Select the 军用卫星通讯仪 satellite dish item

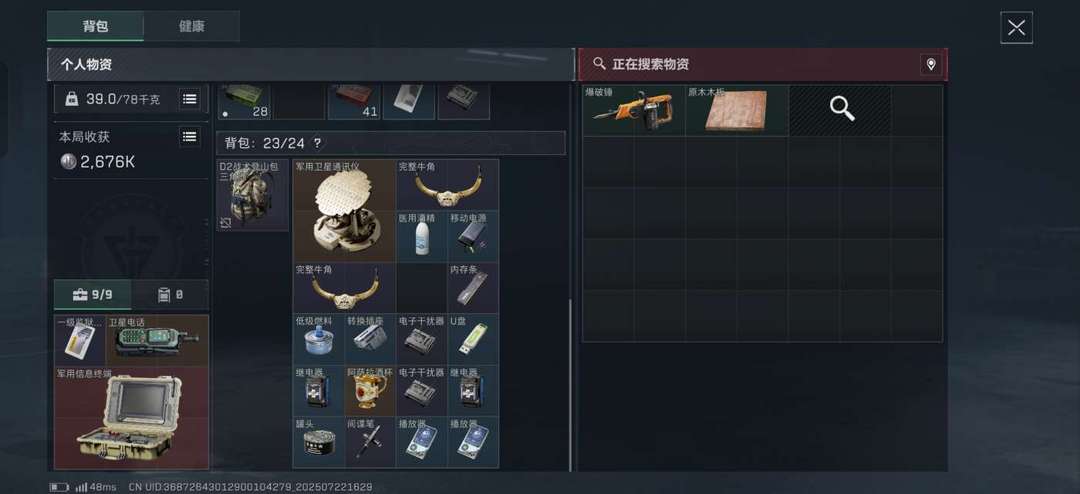point(344,211)
